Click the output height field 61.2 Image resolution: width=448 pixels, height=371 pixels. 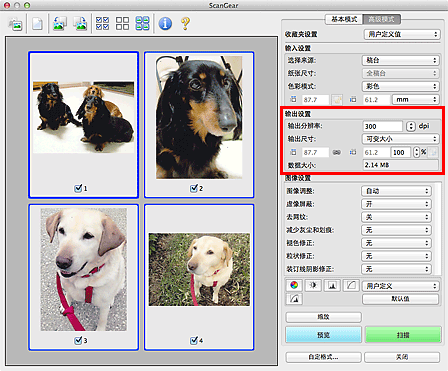pos(376,152)
